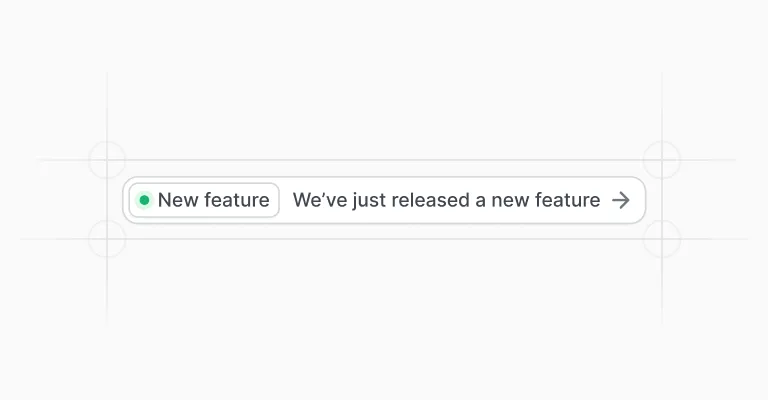Click the lowercase "new" in the announcement message

click(x=510, y=201)
